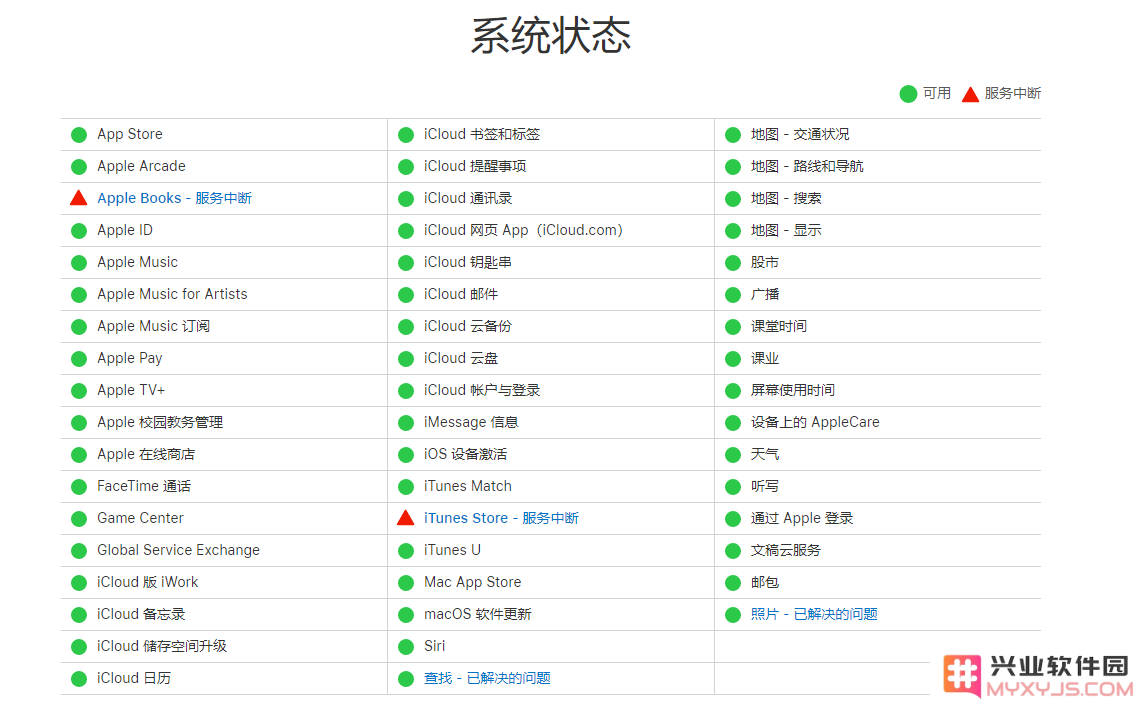This screenshot has height=713, width=1146.
Task: Click green status dot beside App Store
Action: 79,134
